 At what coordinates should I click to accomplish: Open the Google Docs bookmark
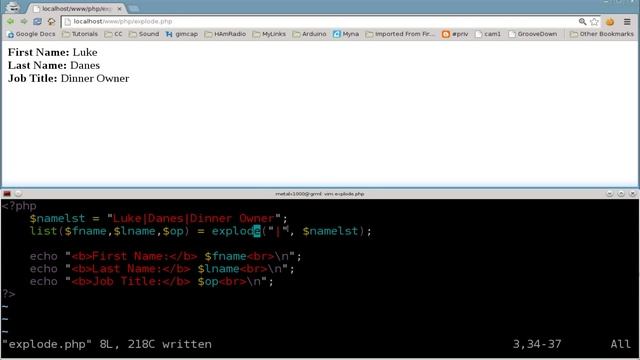click(31, 34)
